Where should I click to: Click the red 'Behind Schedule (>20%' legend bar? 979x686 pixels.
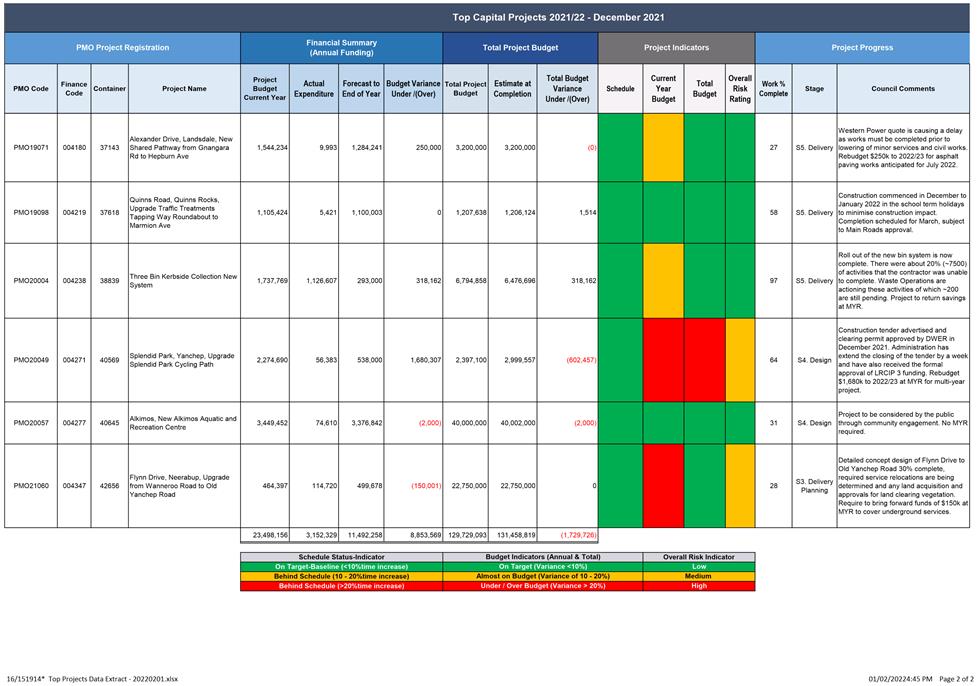pyautogui.click(x=341, y=586)
